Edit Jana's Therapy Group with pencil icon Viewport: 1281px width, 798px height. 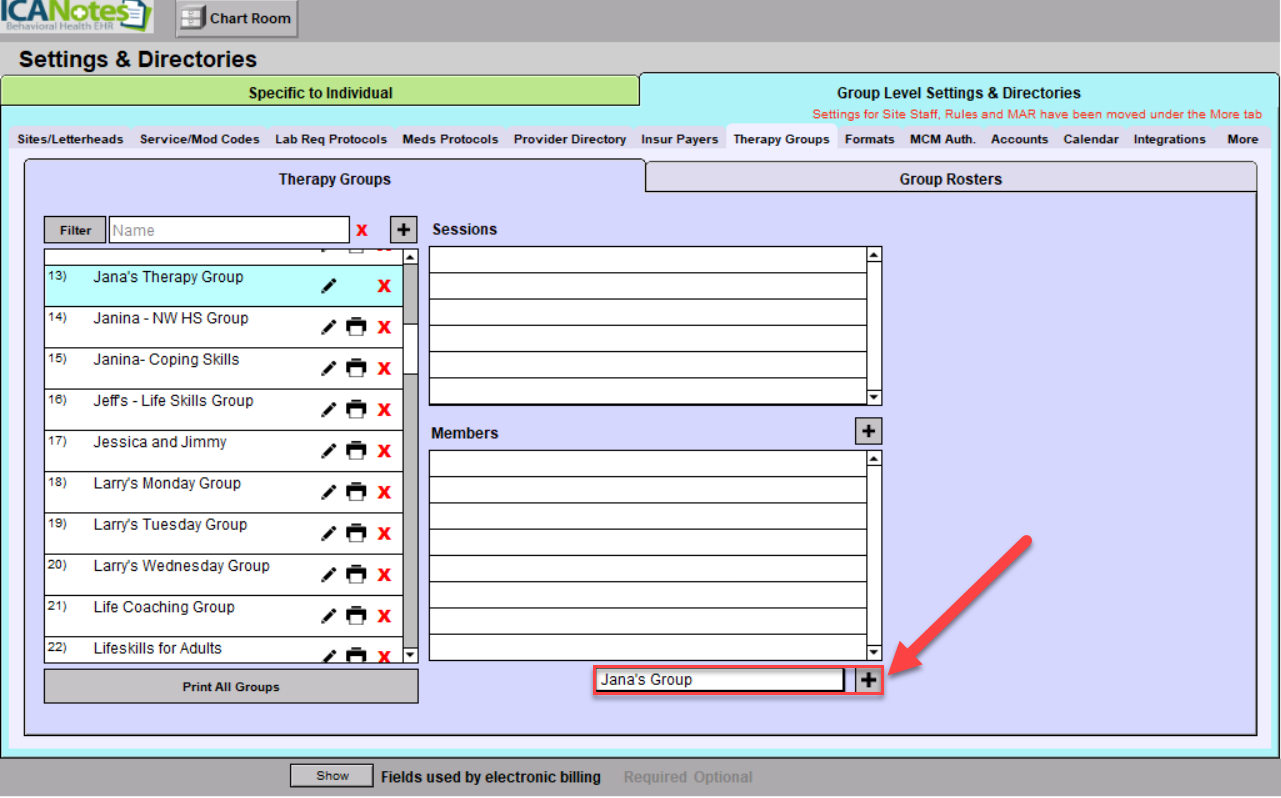(x=328, y=286)
